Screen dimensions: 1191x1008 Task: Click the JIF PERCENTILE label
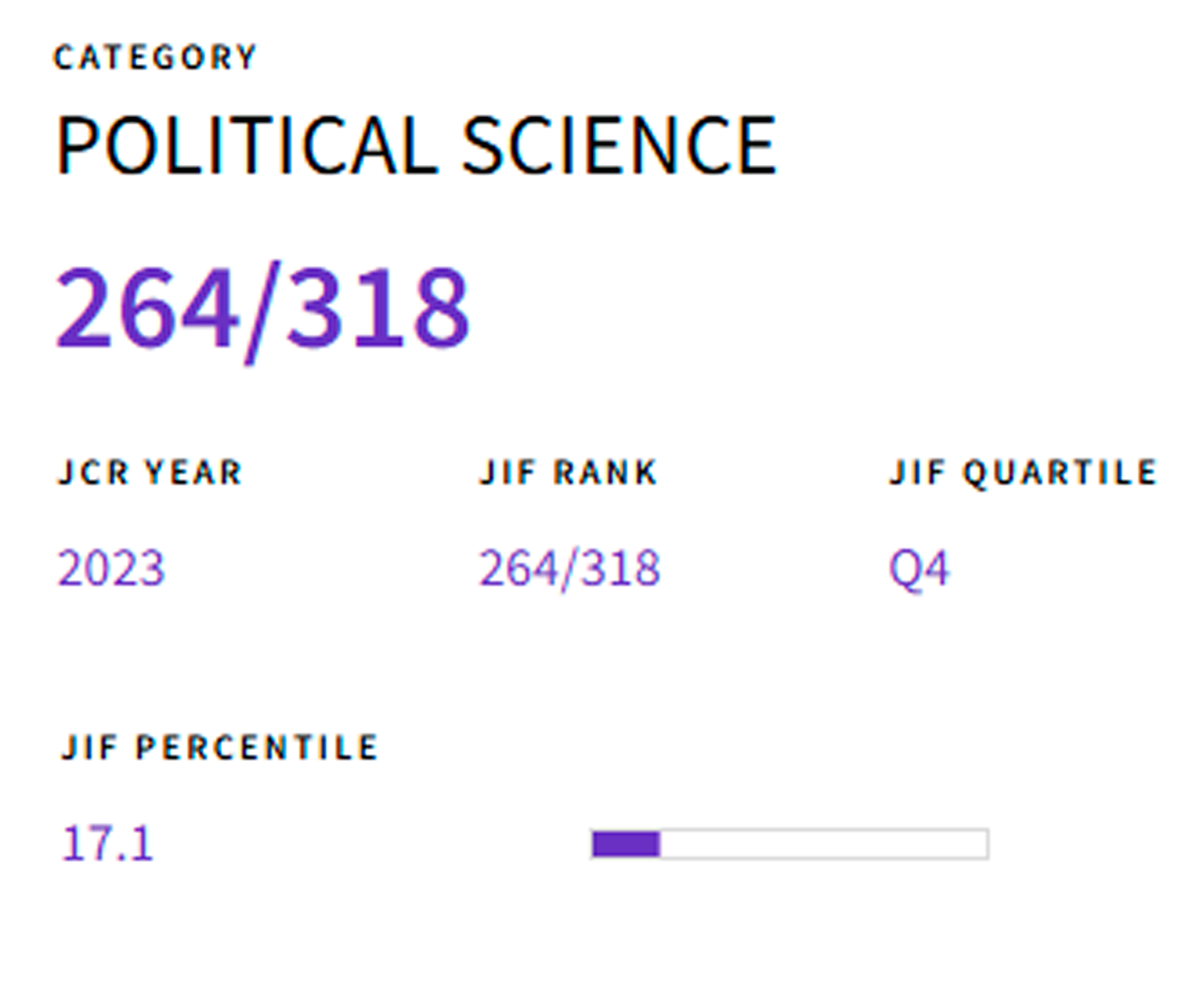tap(220, 746)
